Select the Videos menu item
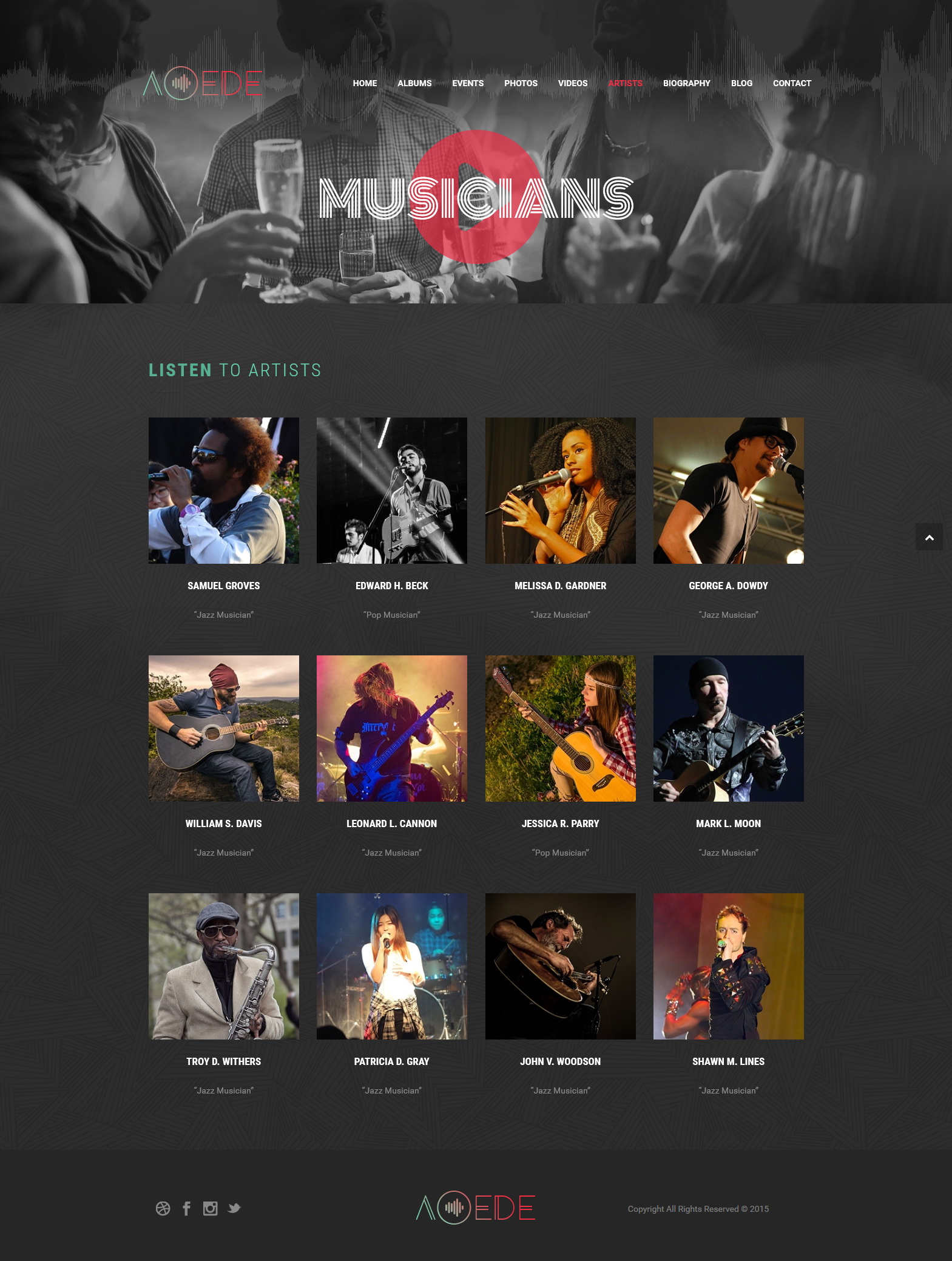The image size is (952, 1261). click(573, 83)
